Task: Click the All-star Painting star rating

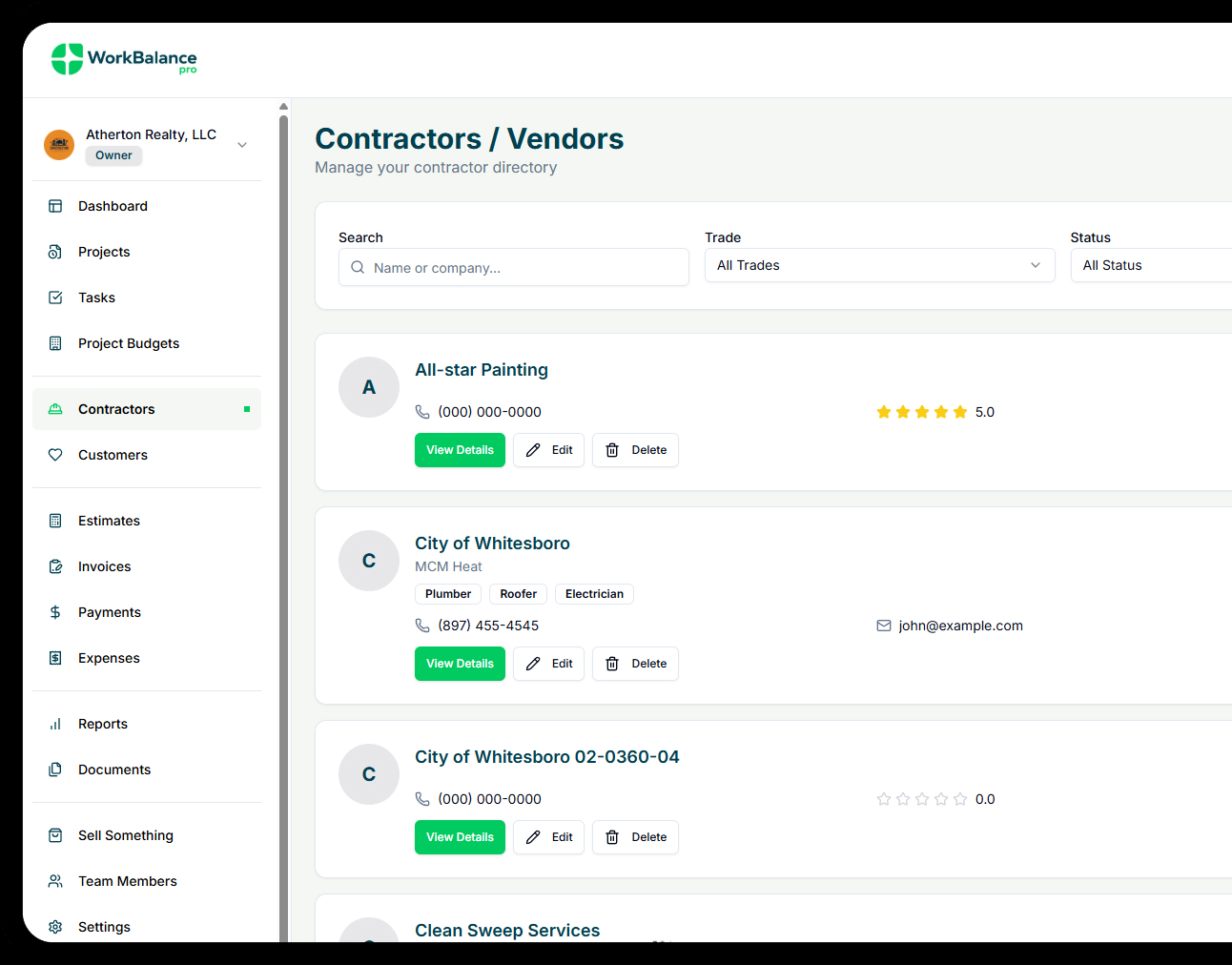Action: pos(921,412)
